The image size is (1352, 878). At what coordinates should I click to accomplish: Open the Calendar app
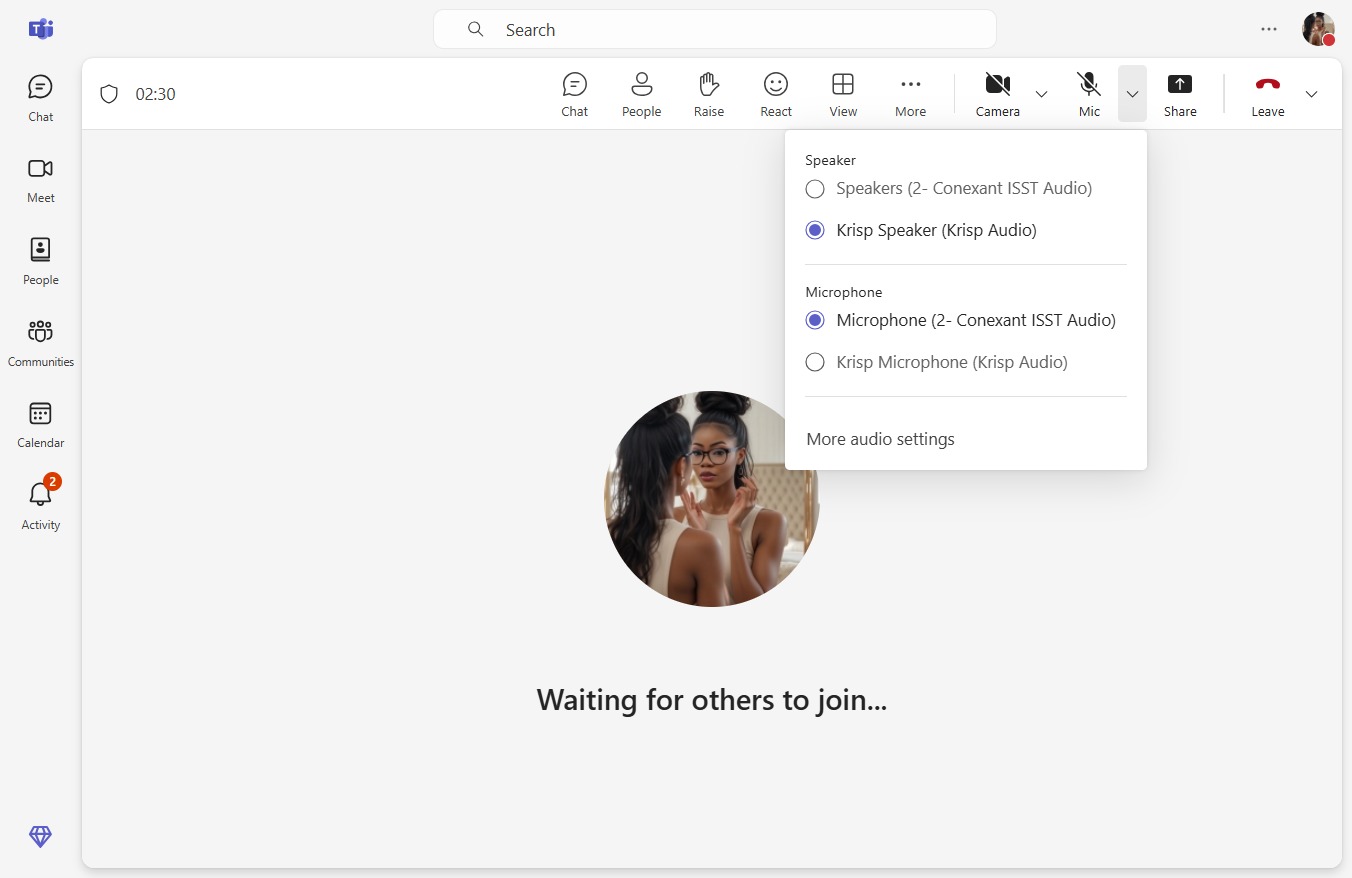[x=41, y=425]
